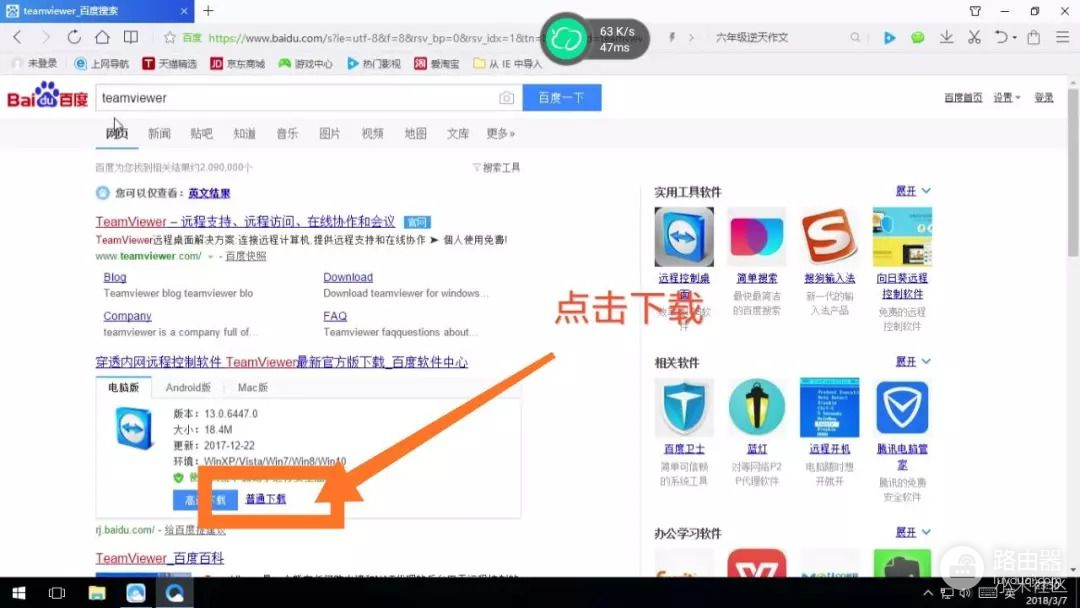Click the 百度一下 search button
Screen dimensions: 1080x608
click(x=561, y=98)
